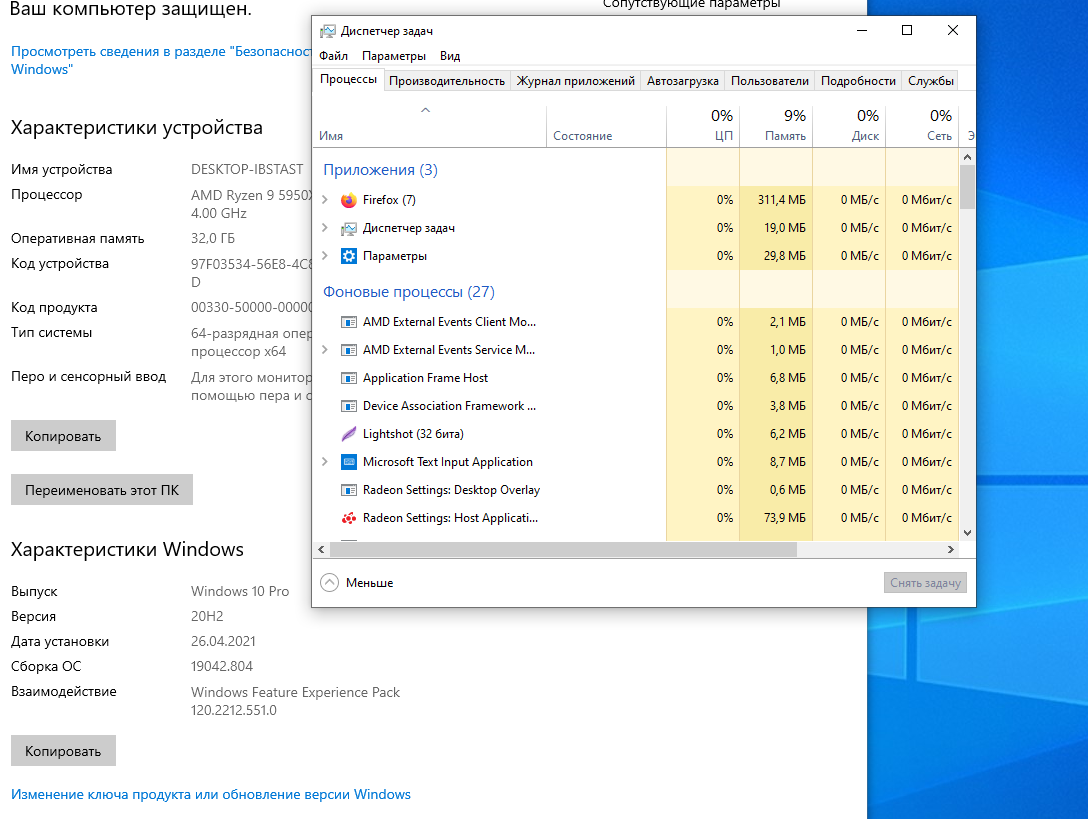Click the OS build number 19042.804
The image size is (1088, 819).
222,666
